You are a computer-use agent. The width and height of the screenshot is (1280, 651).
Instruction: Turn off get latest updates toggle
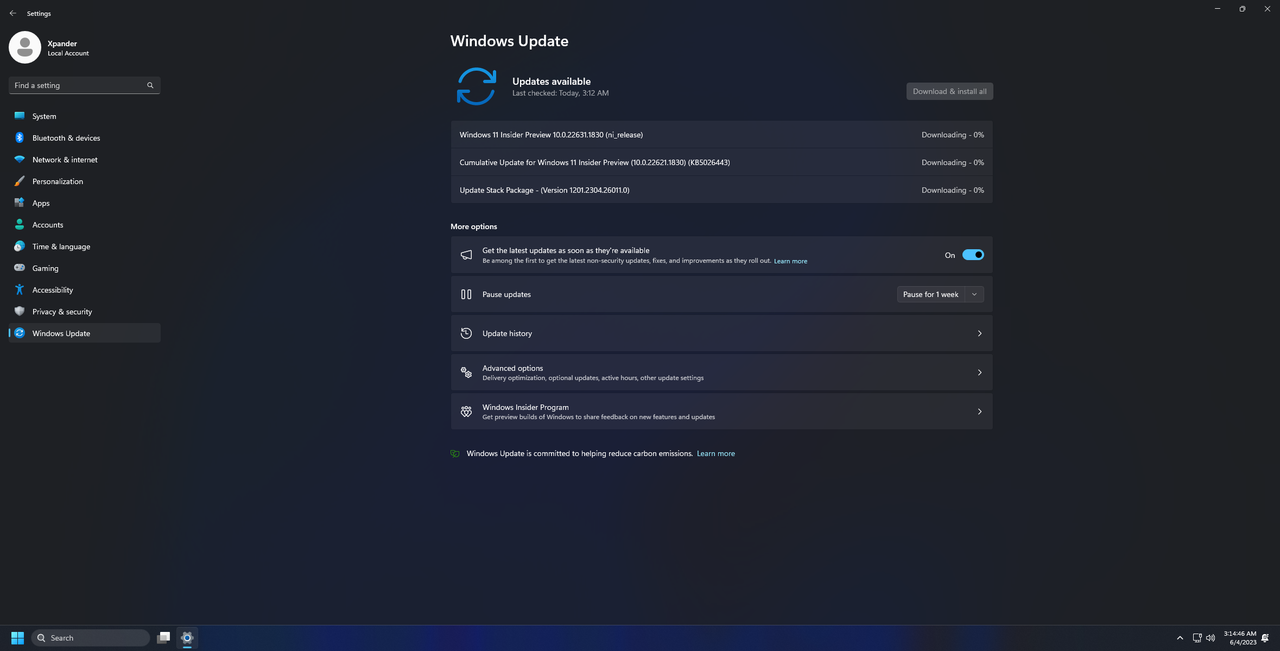tap(973, 255)
